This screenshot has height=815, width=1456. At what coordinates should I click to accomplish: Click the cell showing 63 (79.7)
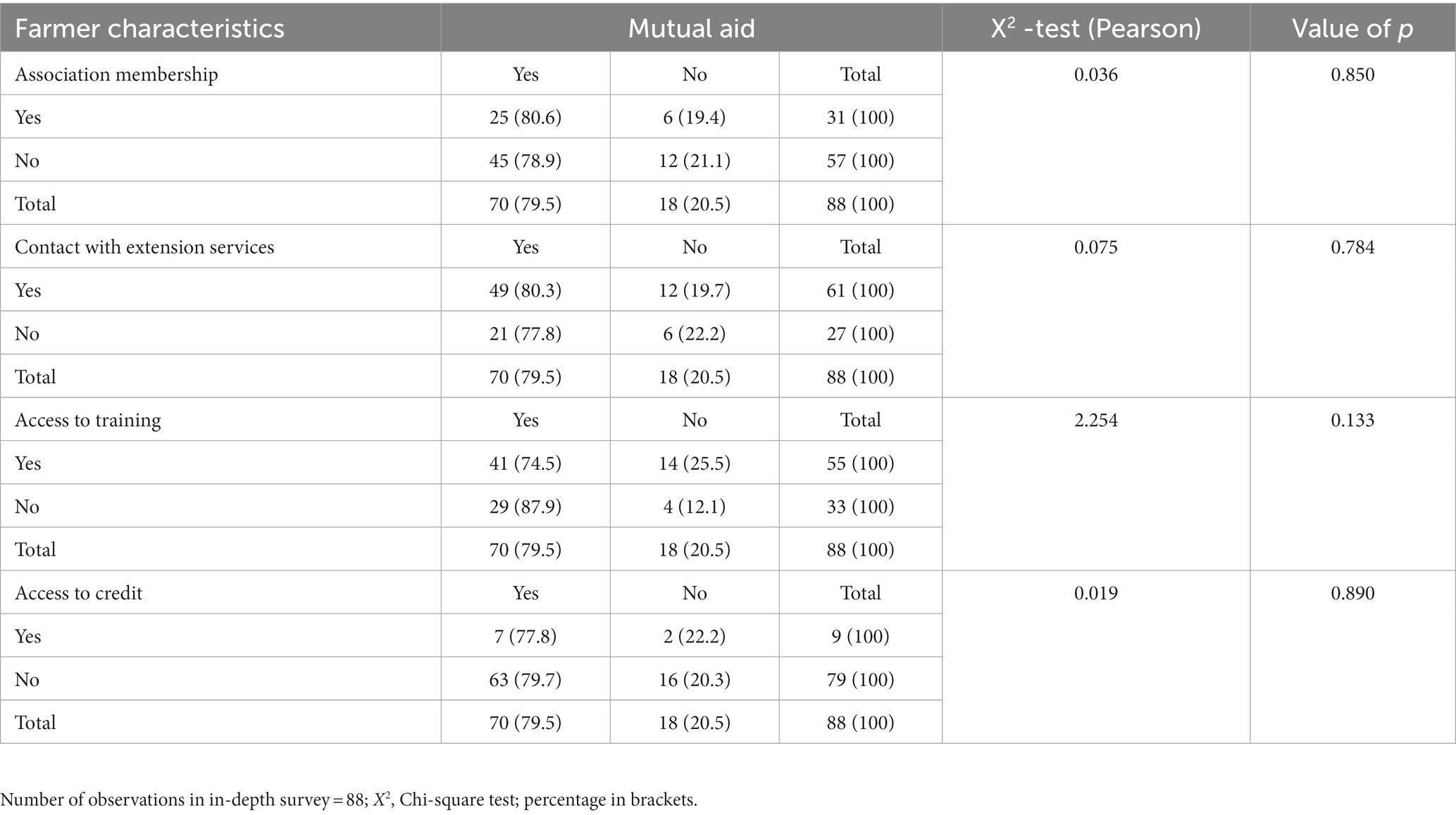525,679
